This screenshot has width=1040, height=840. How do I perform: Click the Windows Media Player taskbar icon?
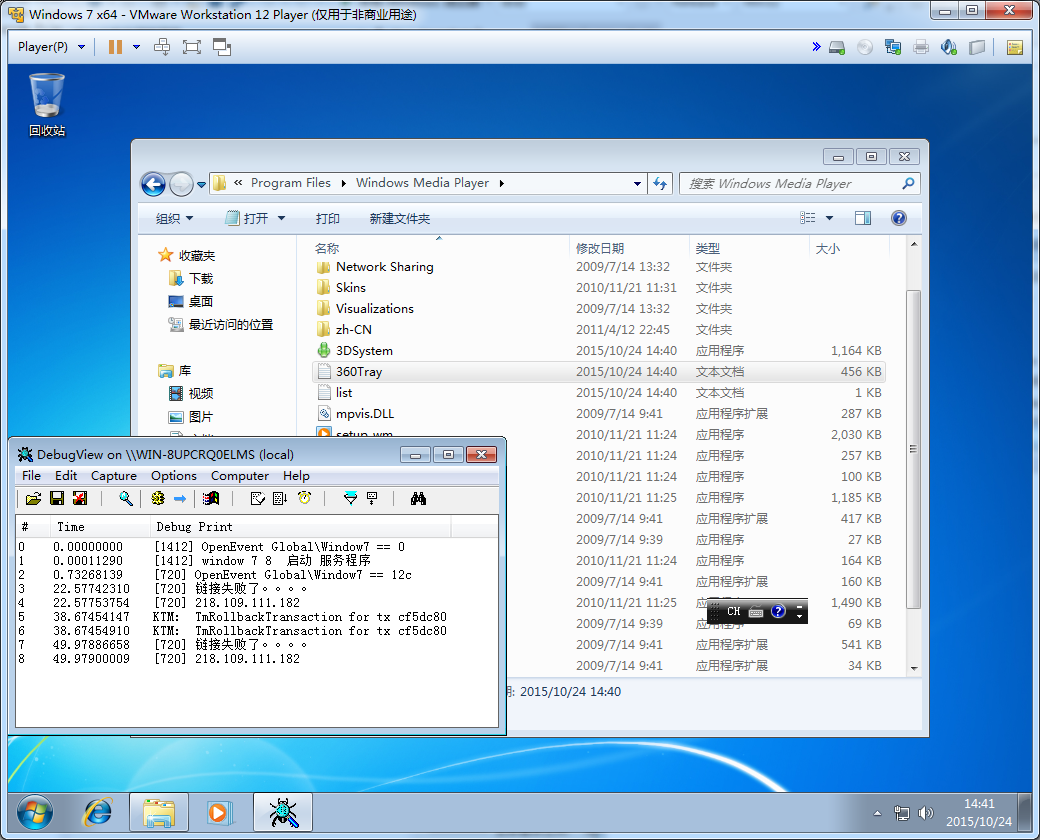pos(218,812)
